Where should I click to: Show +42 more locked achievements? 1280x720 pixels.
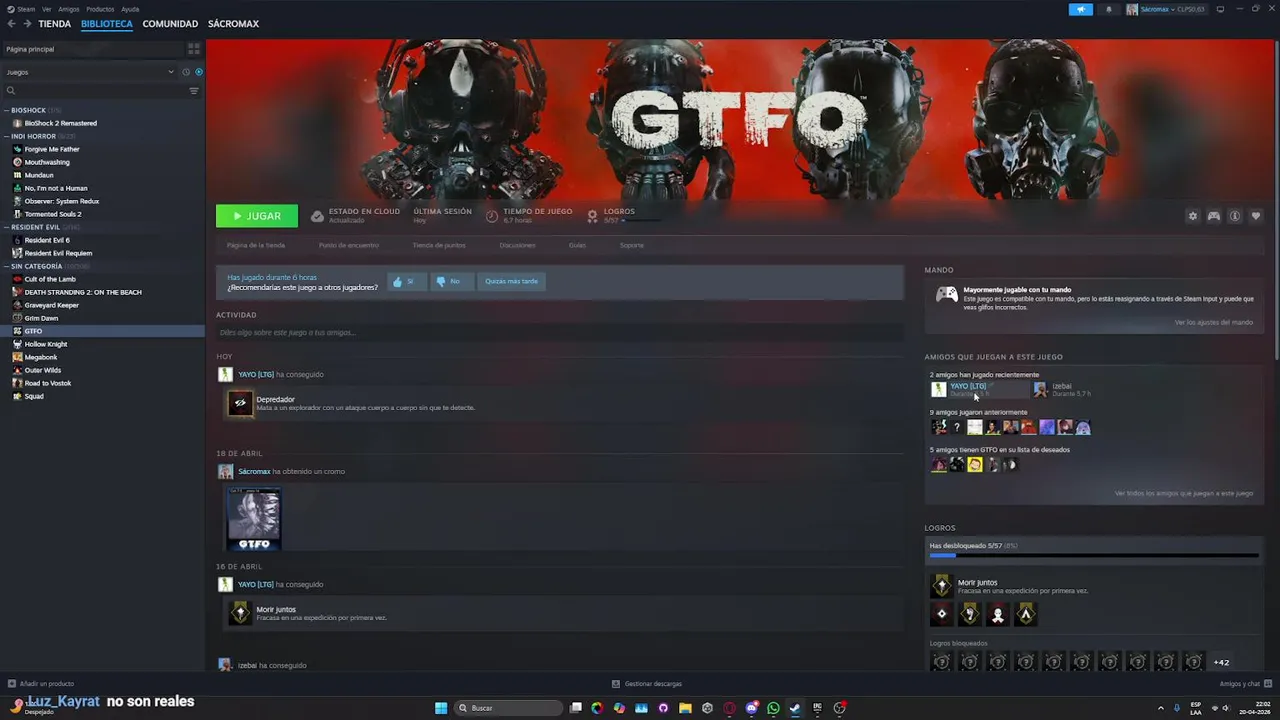point(1221,662)
